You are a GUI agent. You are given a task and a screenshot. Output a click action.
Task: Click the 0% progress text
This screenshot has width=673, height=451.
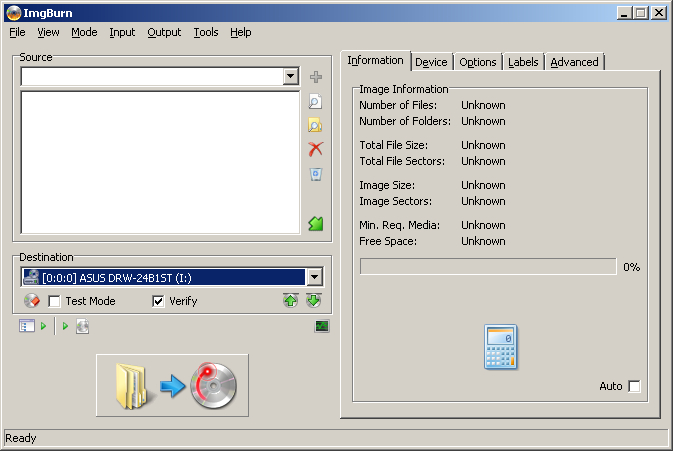tap(631, 267)
